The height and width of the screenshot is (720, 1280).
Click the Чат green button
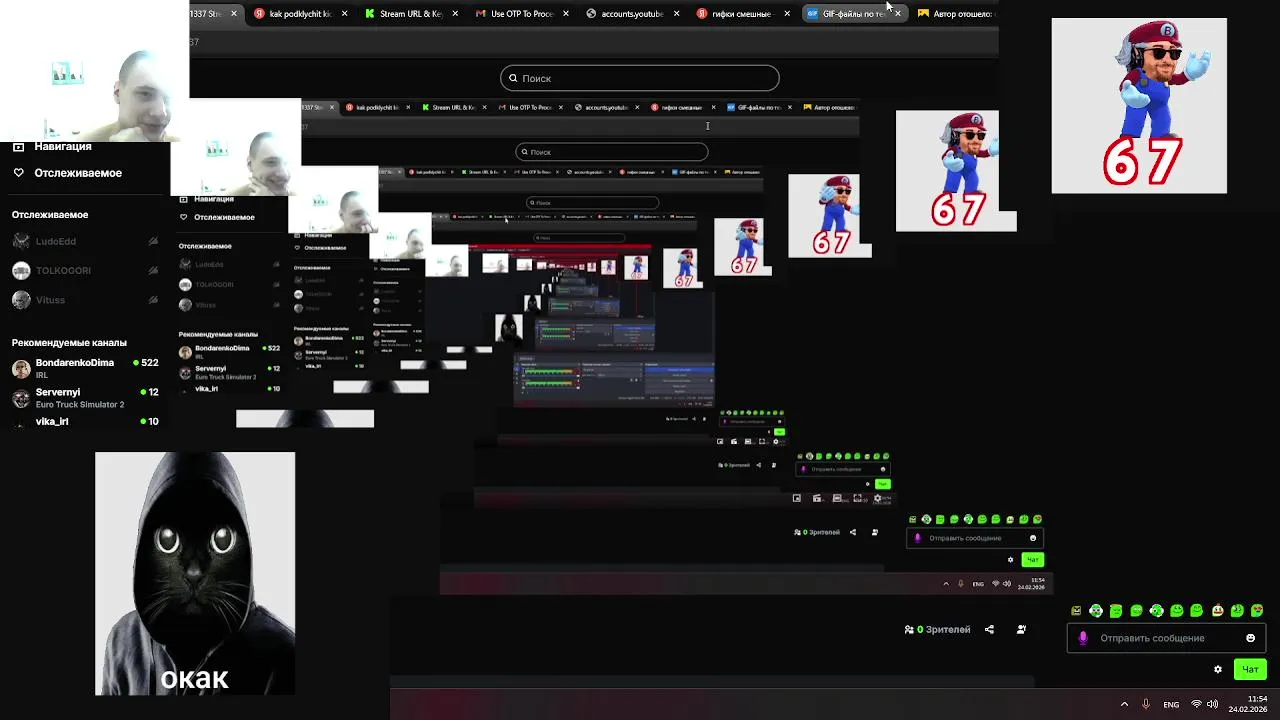coord(1250,669)
